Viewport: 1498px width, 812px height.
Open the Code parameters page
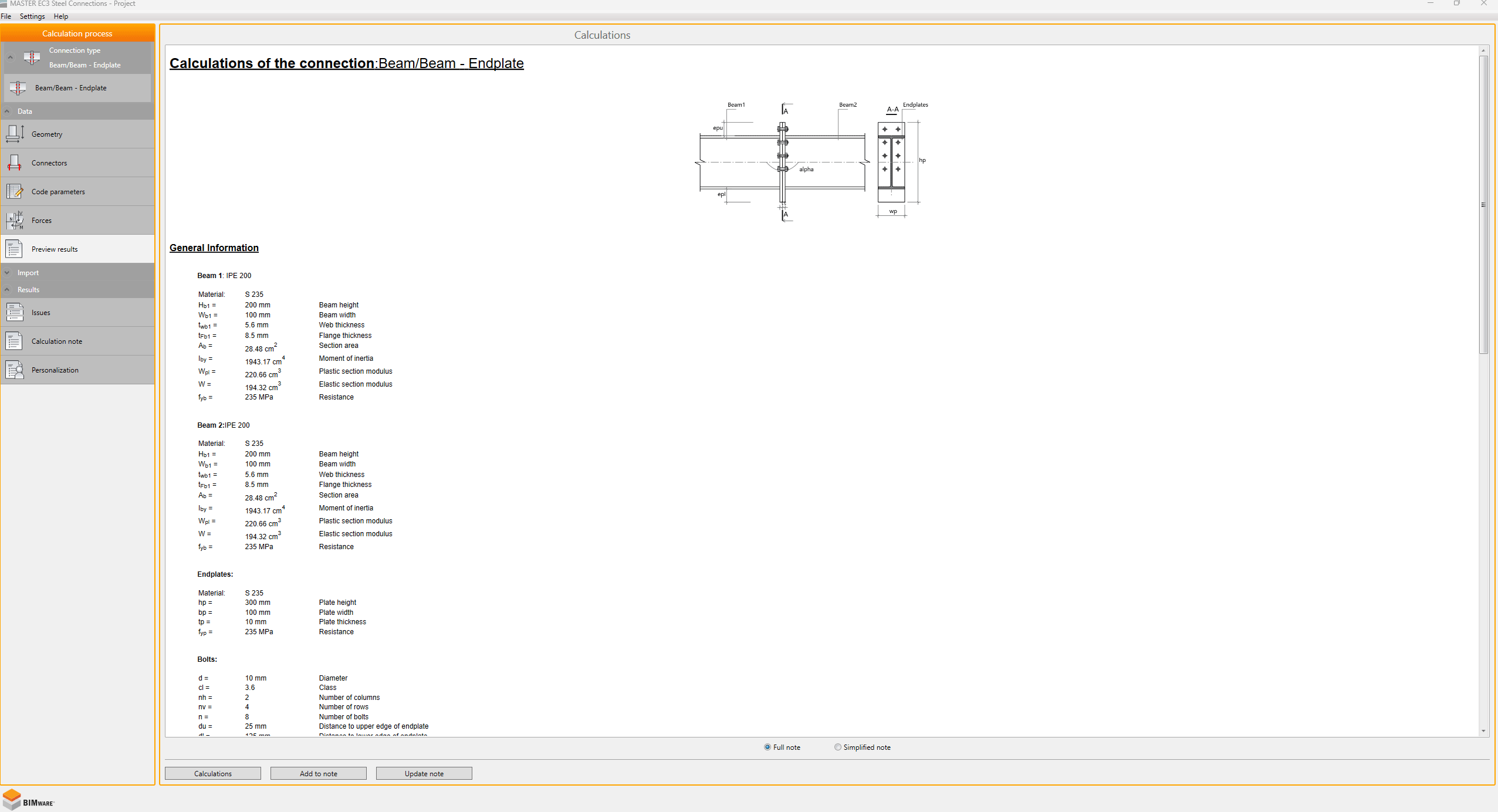[77, 191]
